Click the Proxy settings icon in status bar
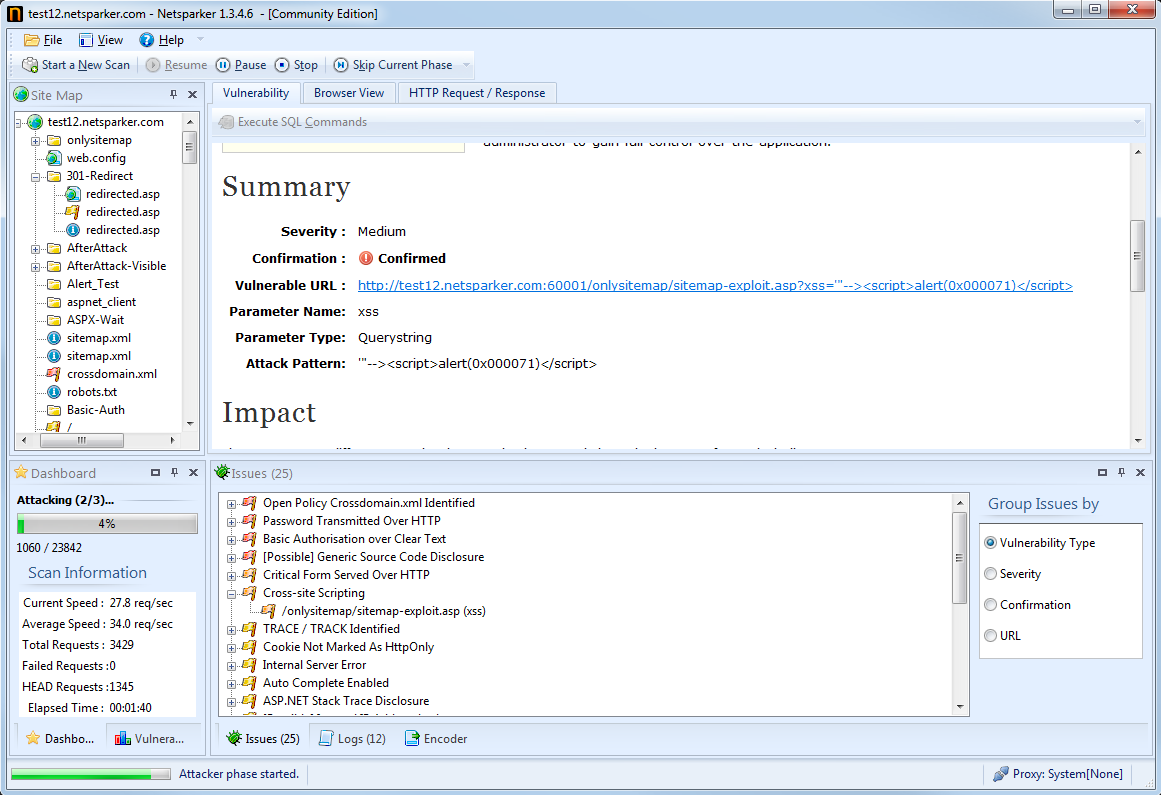Image resolution: width=1161 pixels, height=795 pixels. click(1000, 774)
